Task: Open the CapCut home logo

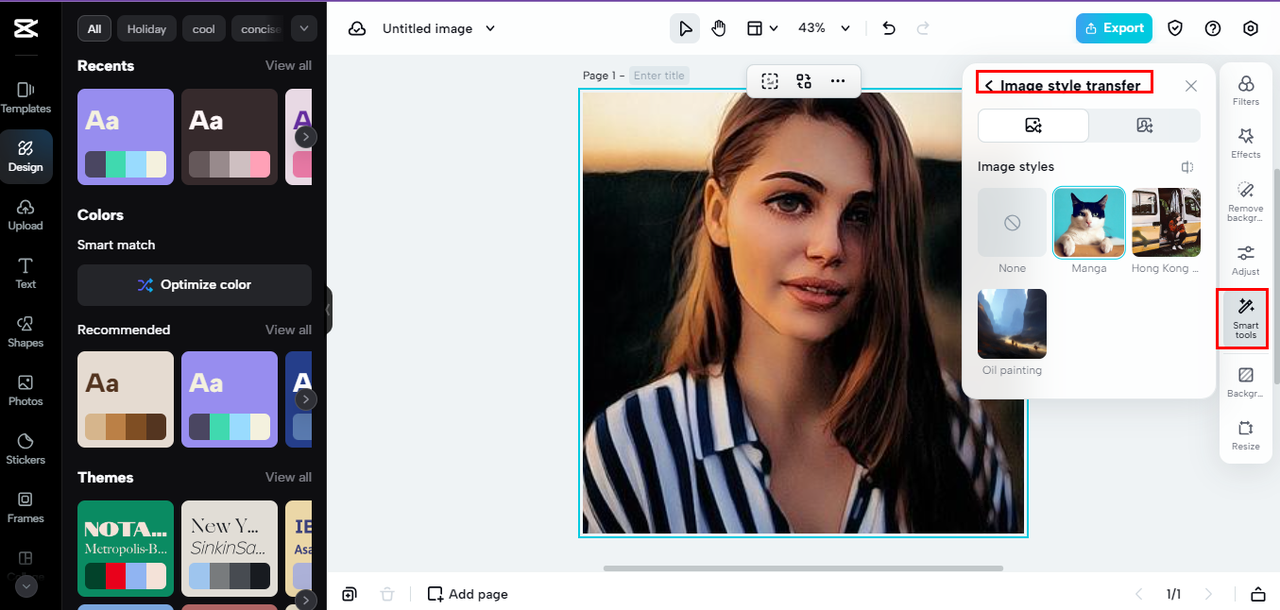Action: pyautogui.click(x=26, y=29)
